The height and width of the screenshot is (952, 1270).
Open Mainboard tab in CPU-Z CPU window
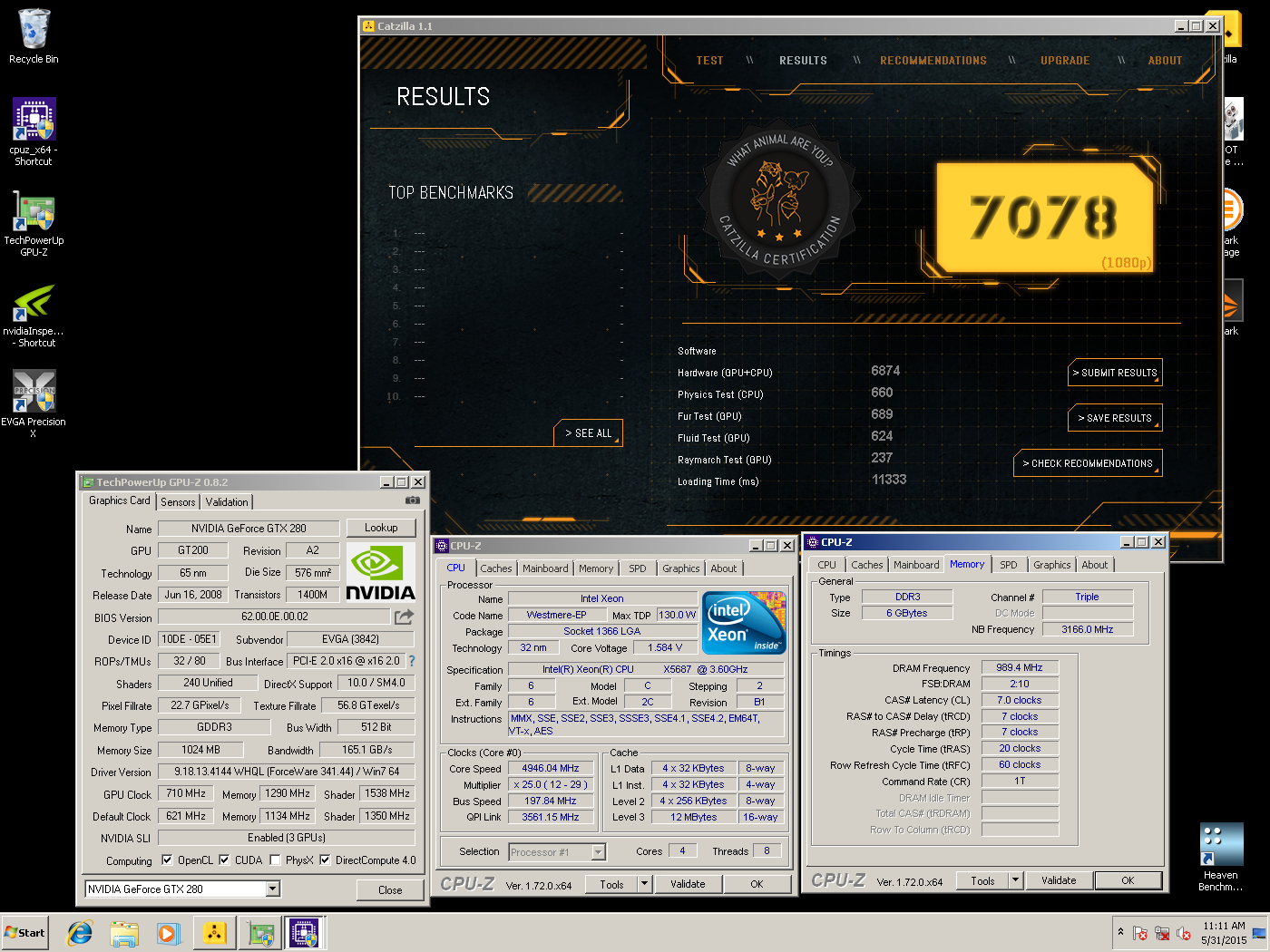[x=545, y=568]
